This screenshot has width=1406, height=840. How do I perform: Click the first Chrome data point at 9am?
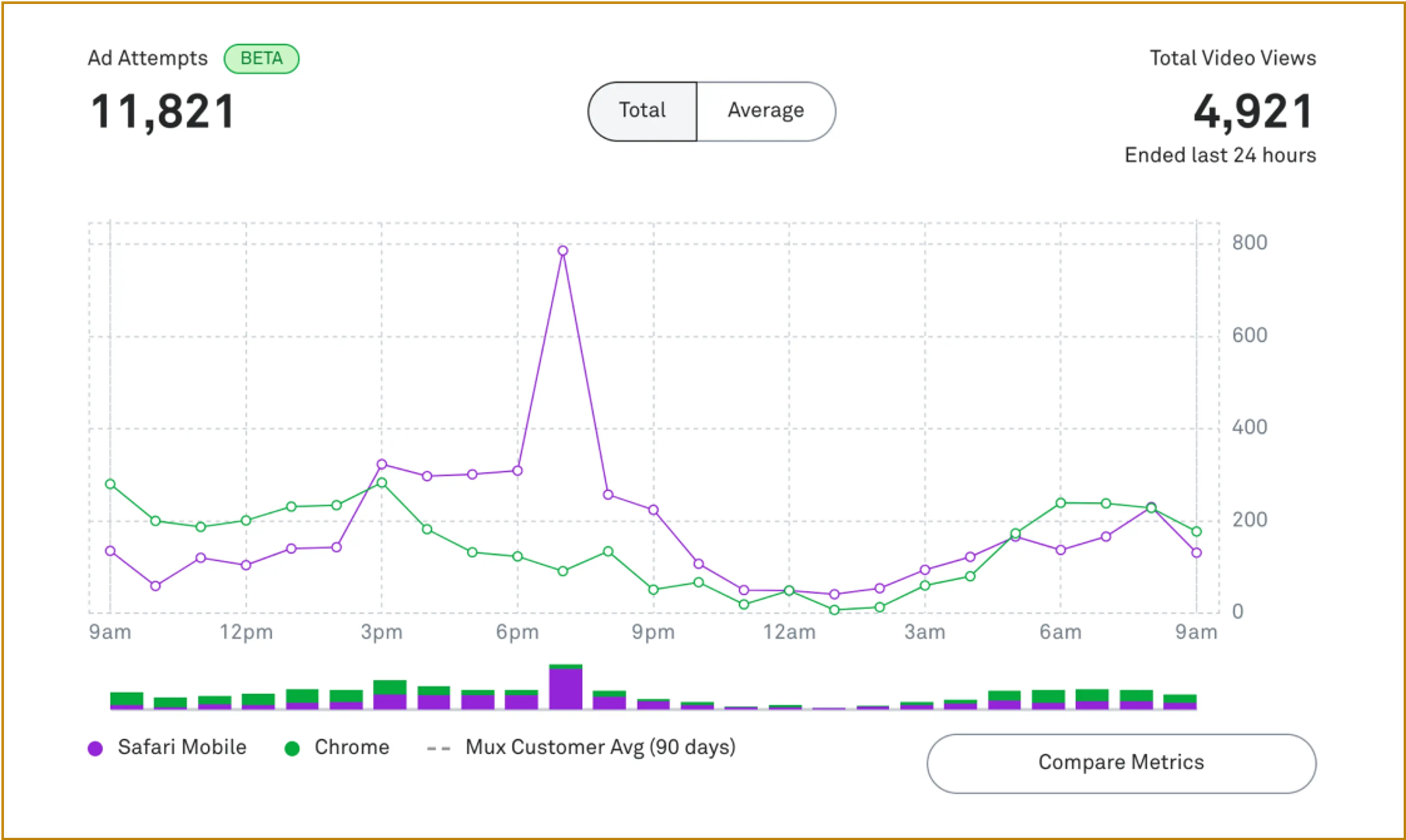pyautogui.click(x=110, y=484)
